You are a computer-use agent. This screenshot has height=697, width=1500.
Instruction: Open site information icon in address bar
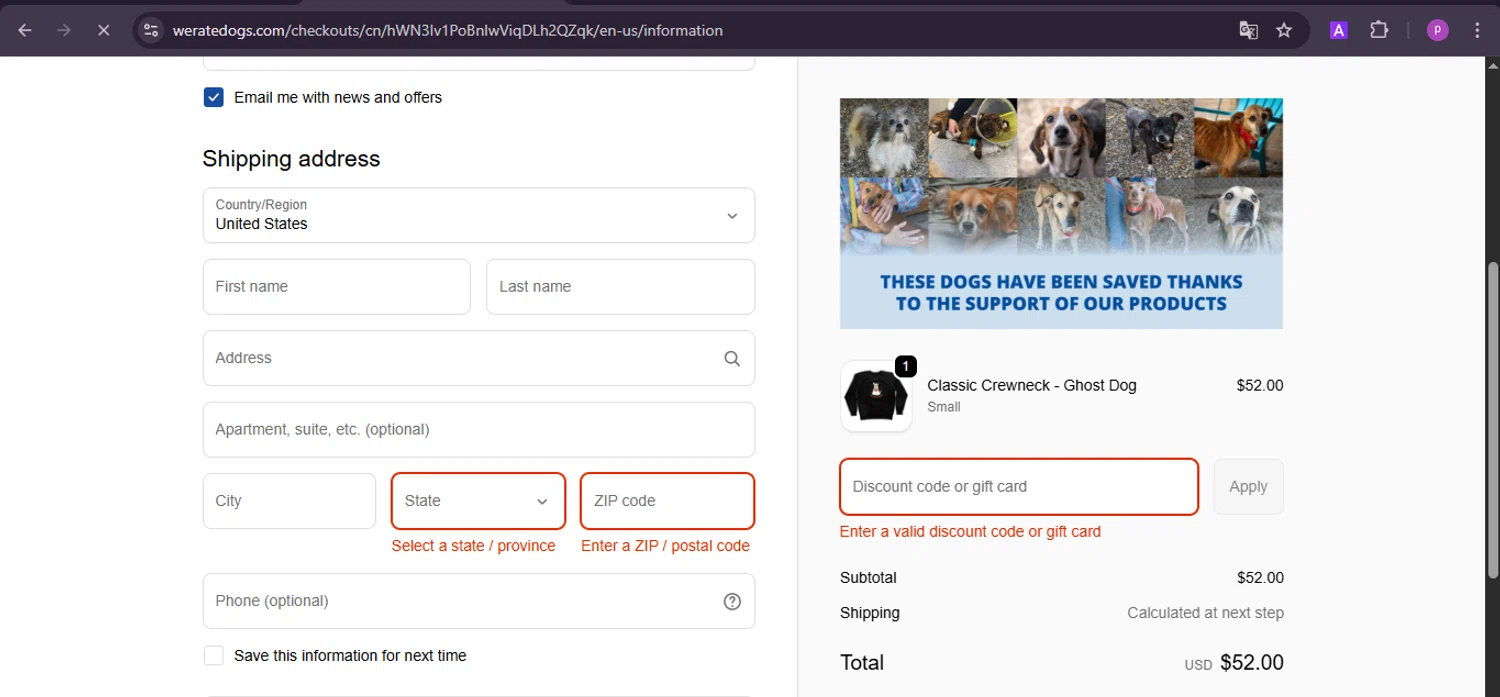pos(151,30)
